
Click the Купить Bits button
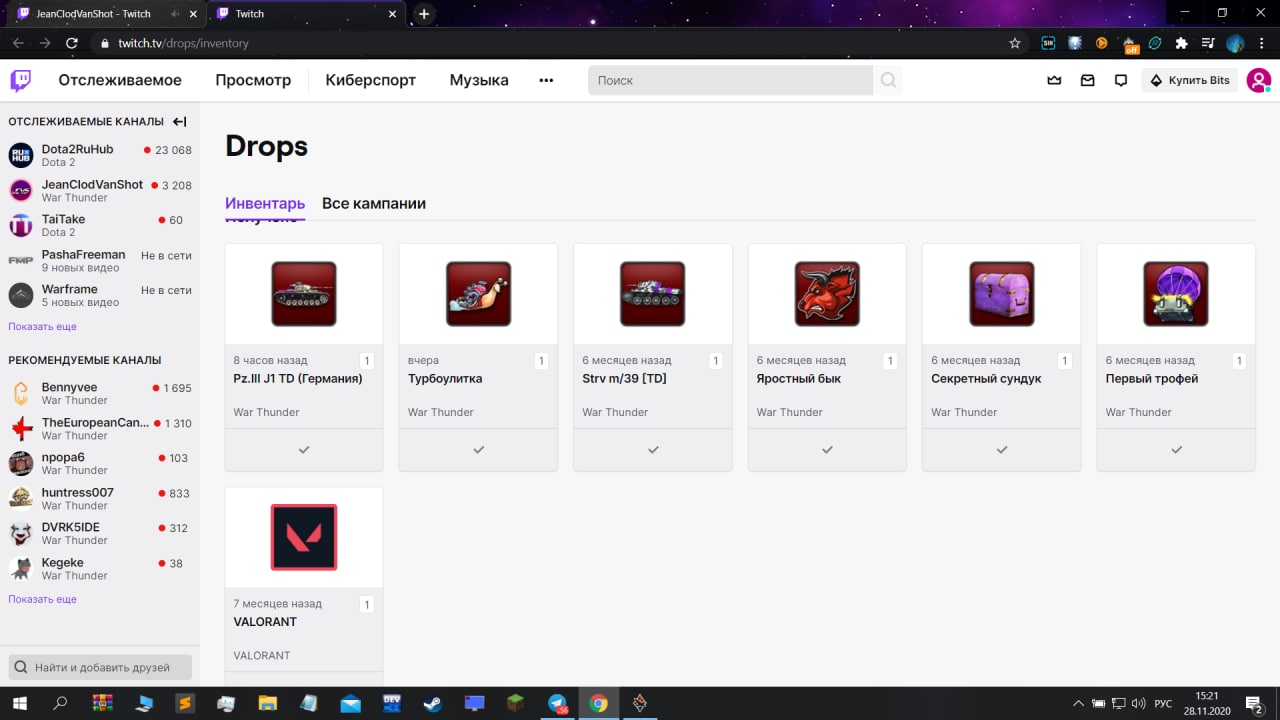(1190, 80)
